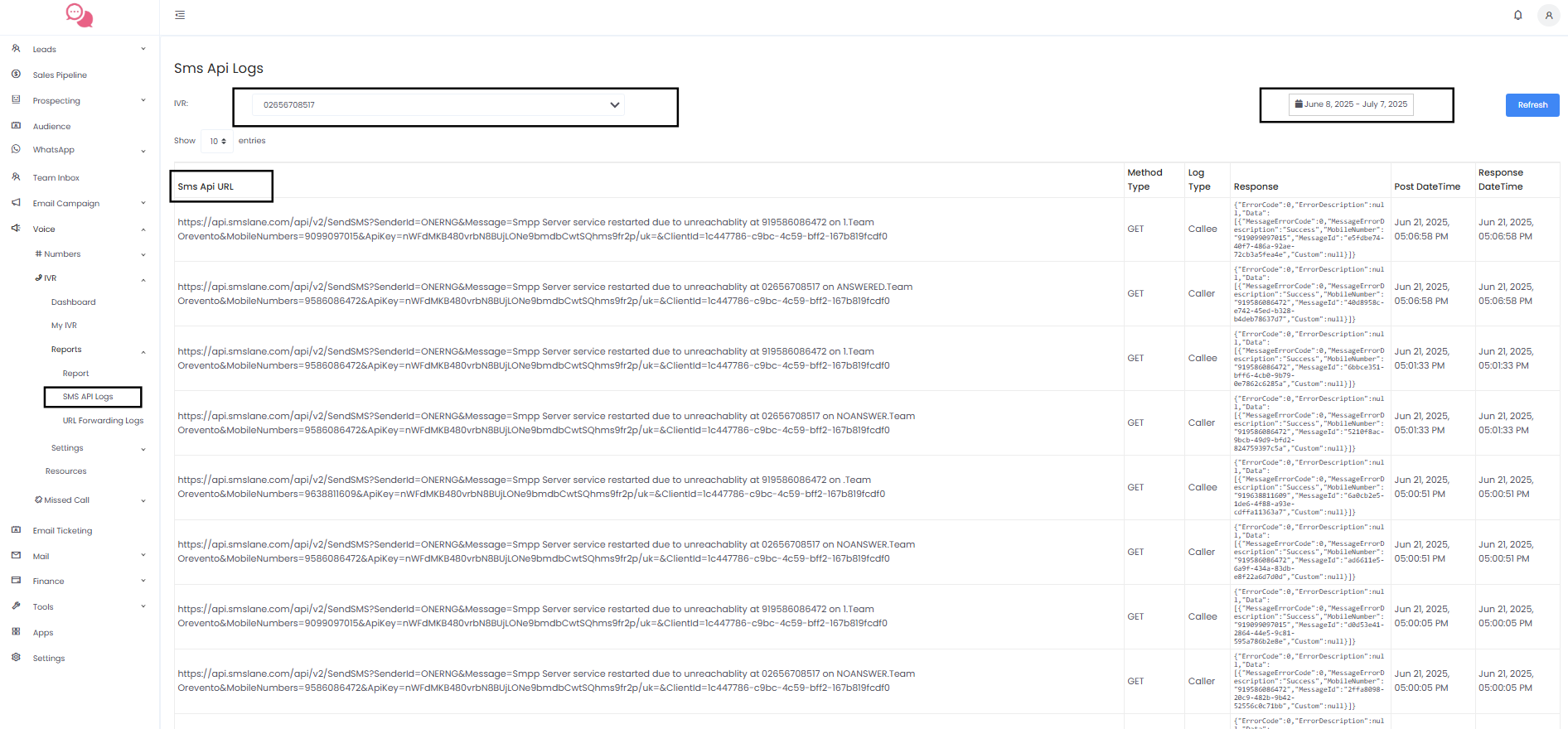Screen dimensions: 1568x729
Task: Click the Email Ticketing icon
Action: pos(16,530)
